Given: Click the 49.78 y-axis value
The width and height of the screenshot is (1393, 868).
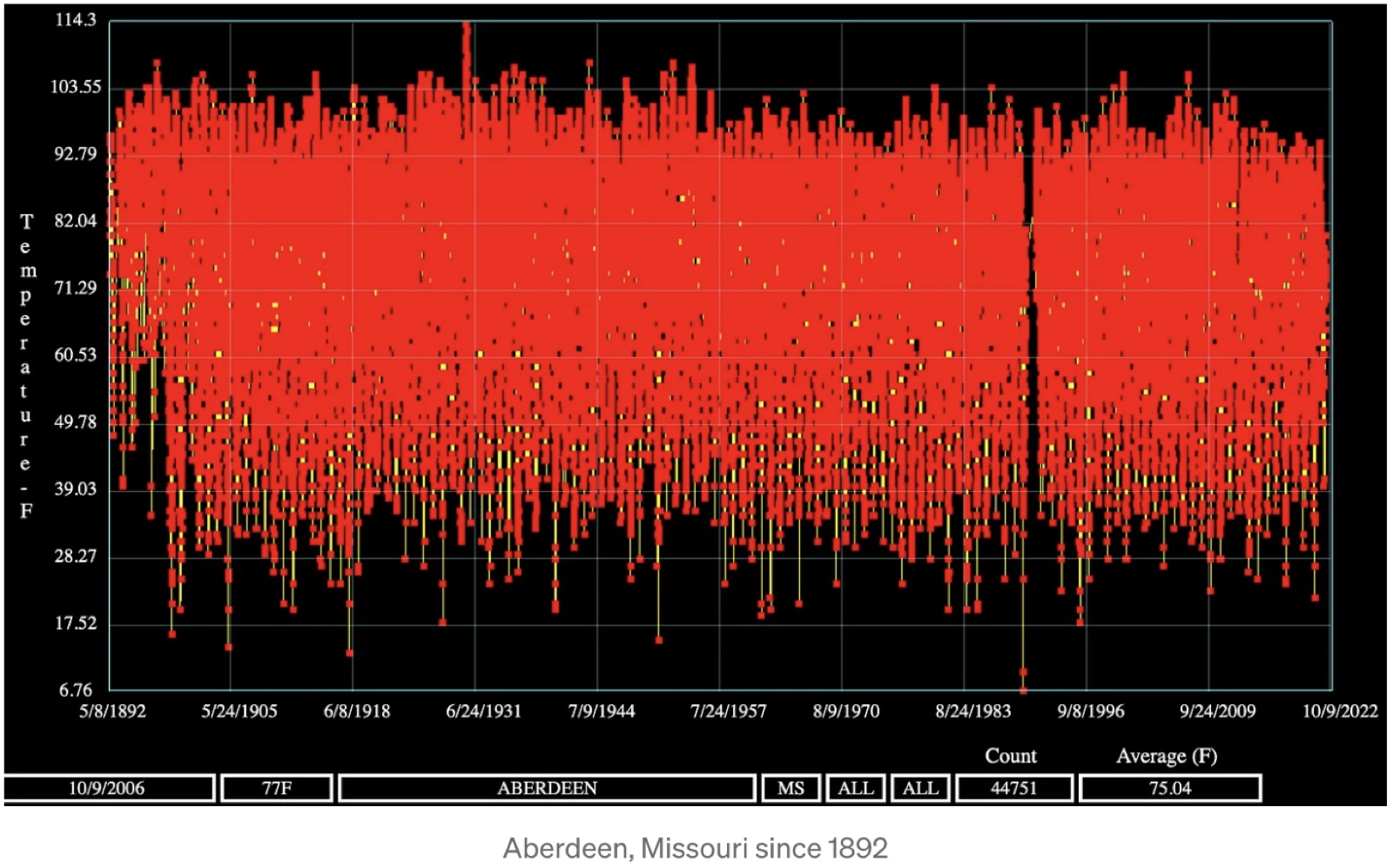Looking at the screenshot, I should [x=76, y=422].
